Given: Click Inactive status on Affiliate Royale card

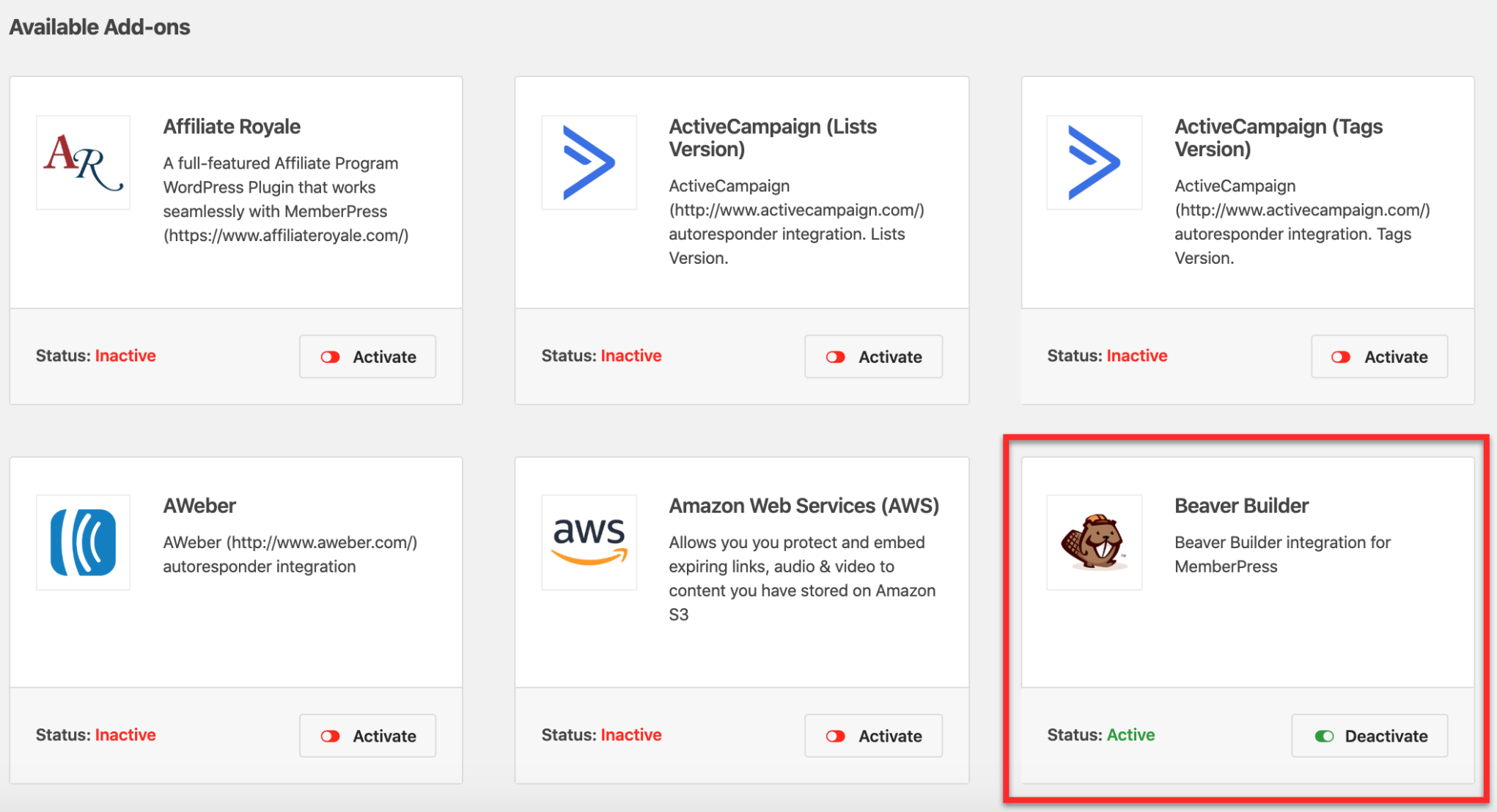Looking at the screenshot, I should pos(125,355).
